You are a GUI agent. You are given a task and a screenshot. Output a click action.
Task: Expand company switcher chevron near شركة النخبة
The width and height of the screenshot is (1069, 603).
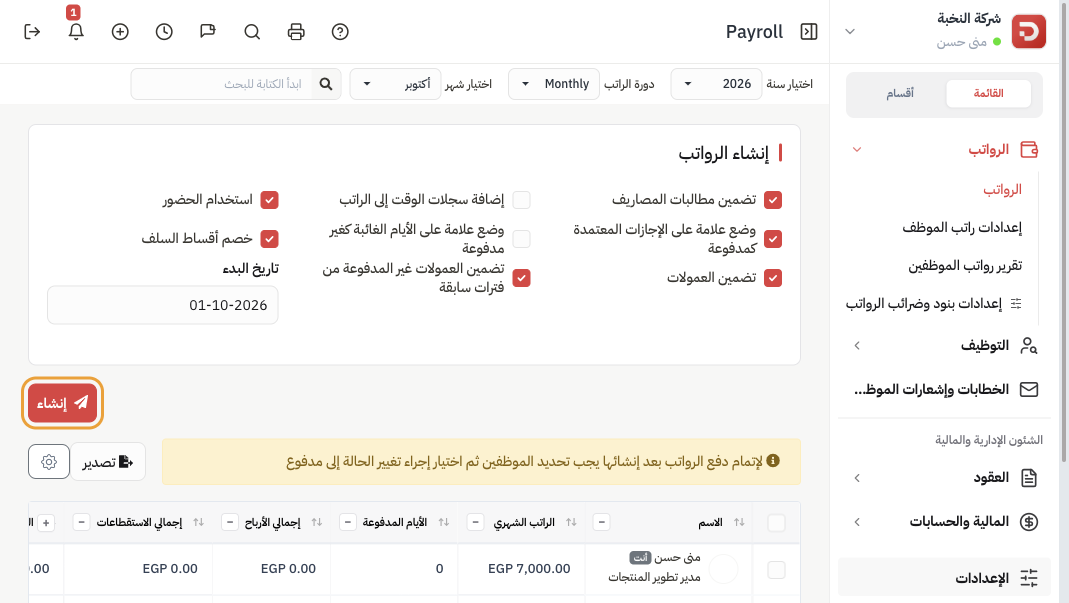point(849,31)
